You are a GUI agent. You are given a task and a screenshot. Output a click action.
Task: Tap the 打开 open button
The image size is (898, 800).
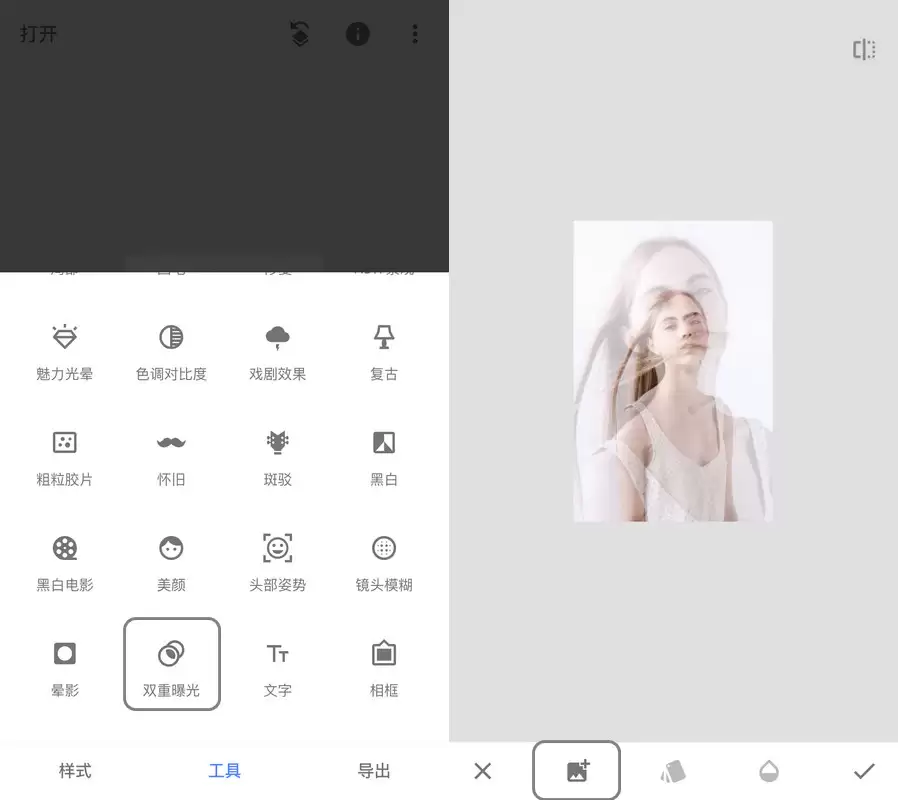tap(38, 34)
